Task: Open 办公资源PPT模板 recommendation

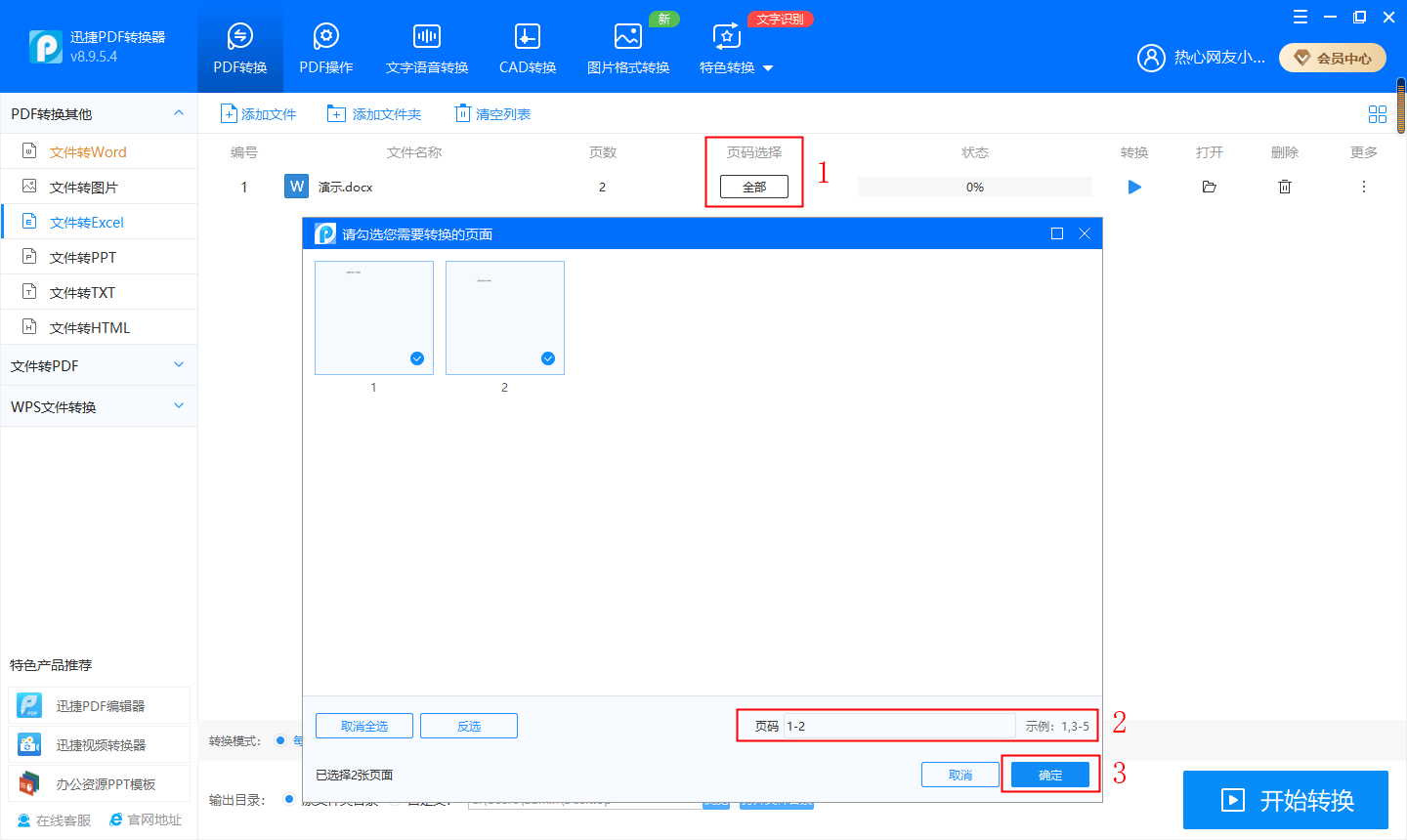Action: (99, 783)
